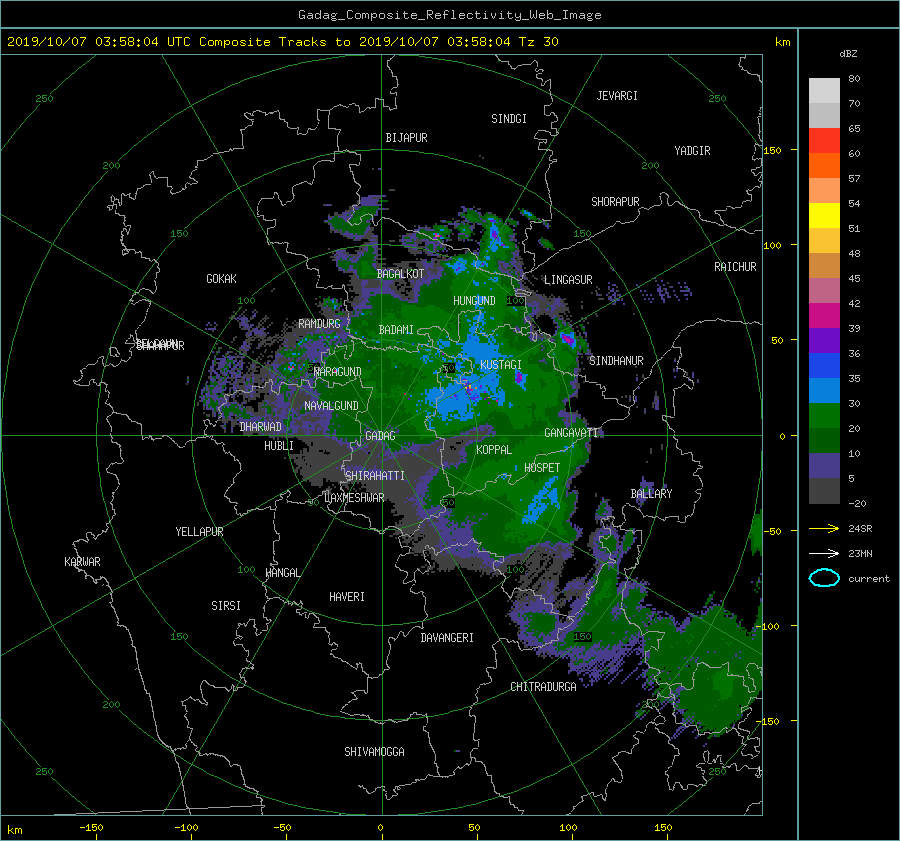This screenshot has height=841, width=900.
Task: Click the Gadag_Composite_Reflectivity_Web_Image title
Action: [449, 15]
